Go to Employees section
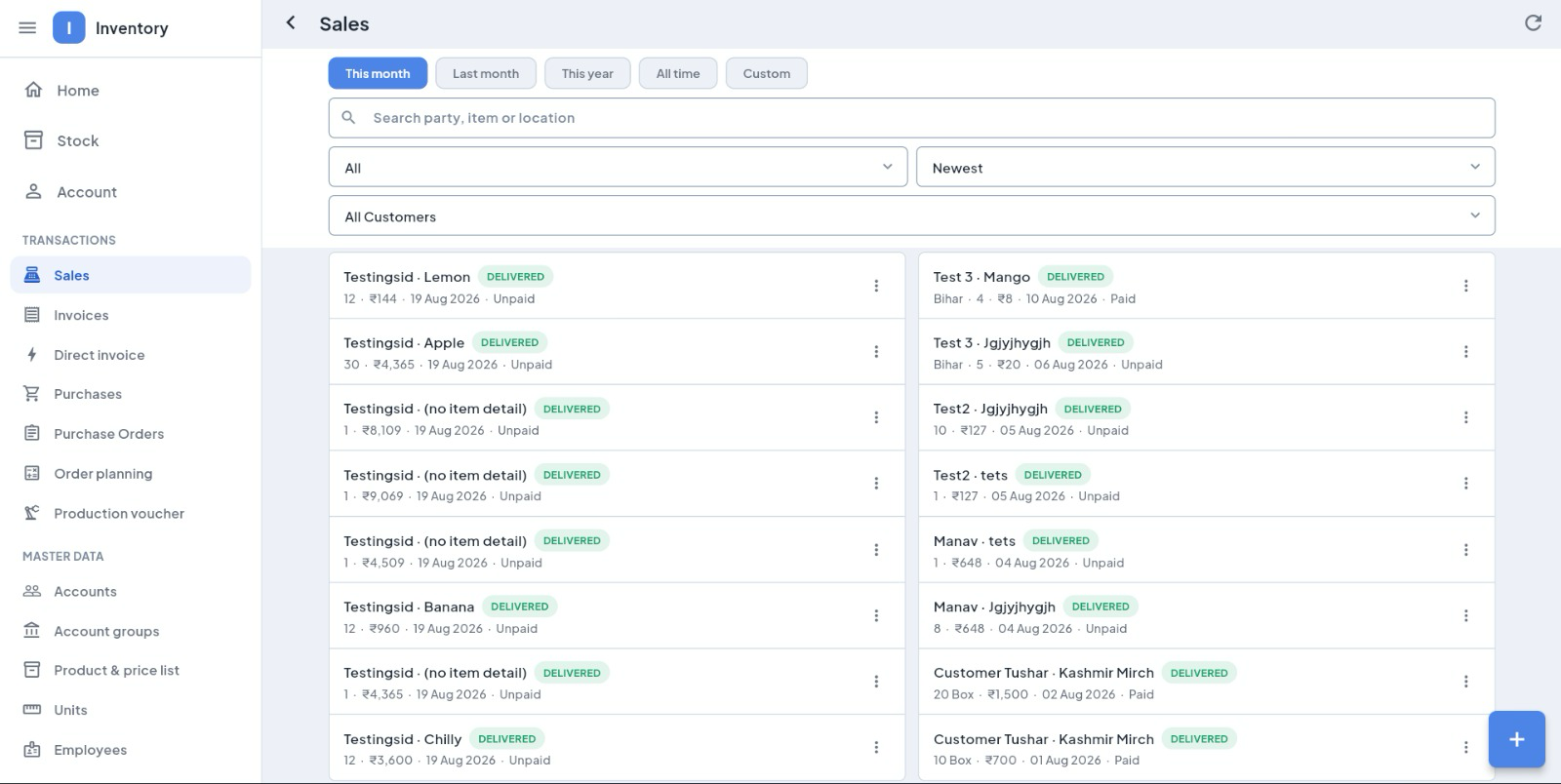This screenshot has height=784, width=1561. (130, 750)
